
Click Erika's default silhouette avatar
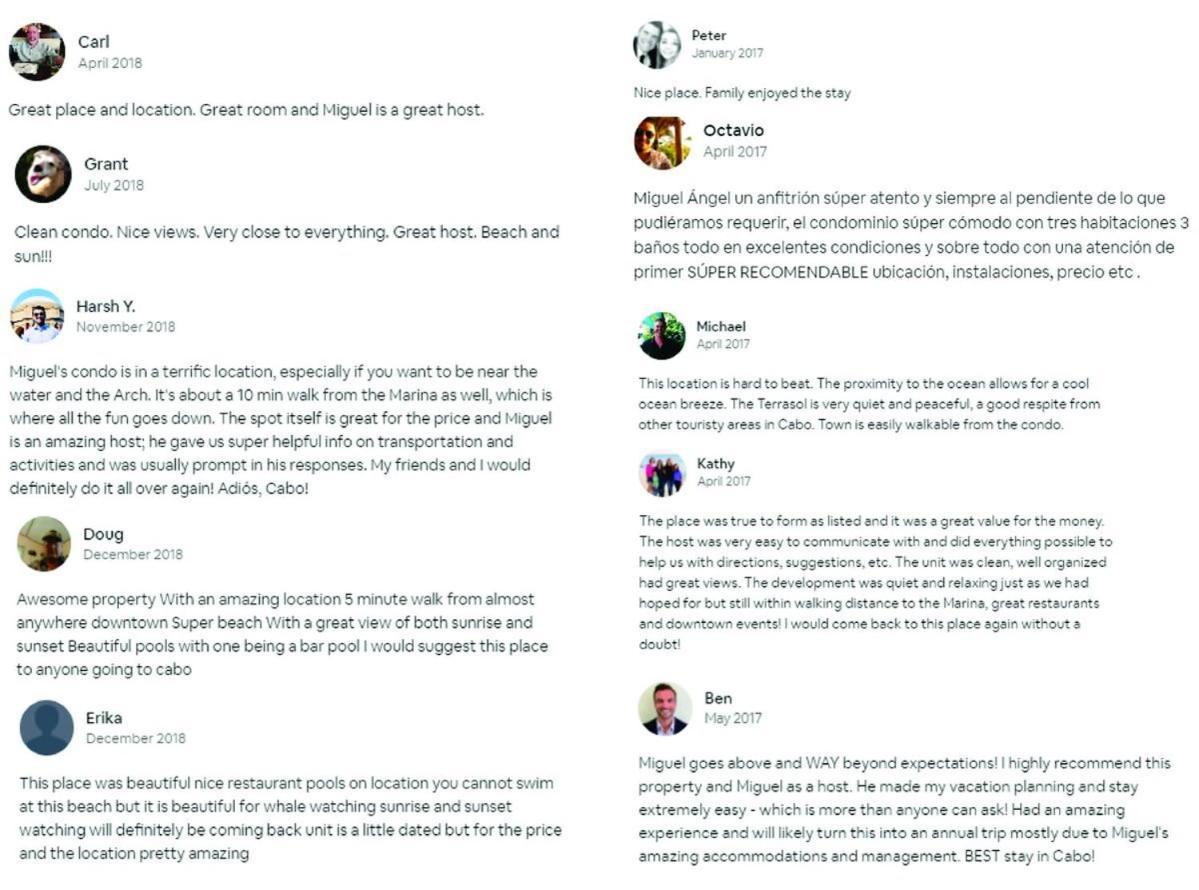47,728
